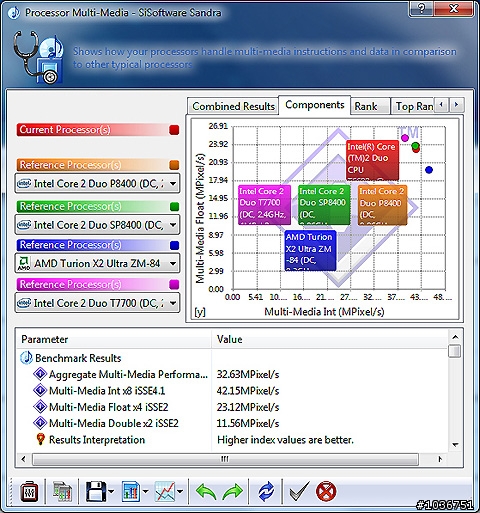Screen dimensions: 480x513
Task: Click the help question mark button
Action: [423, 8]
